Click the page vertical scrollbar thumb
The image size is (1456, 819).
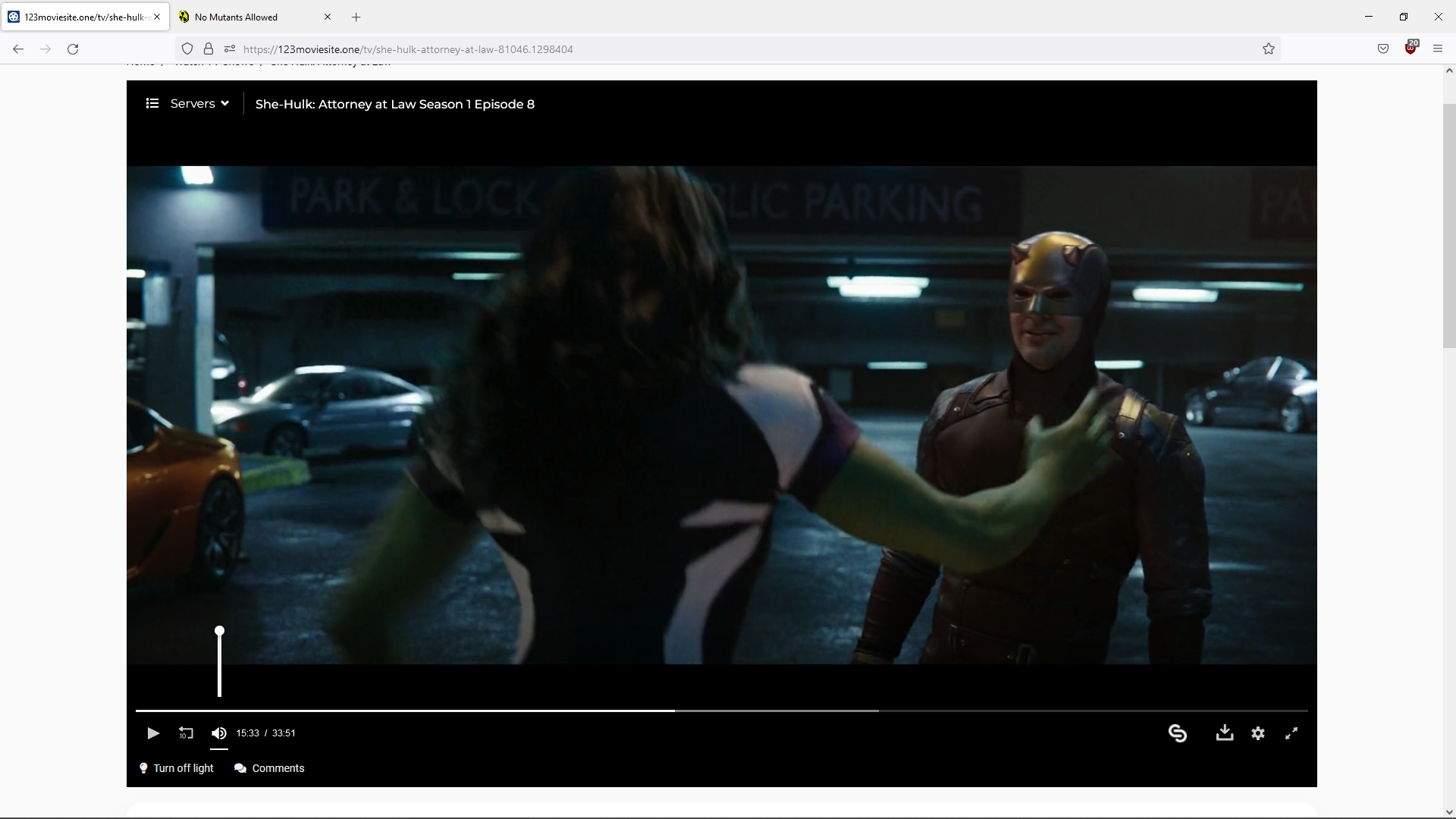point(1449,226)
